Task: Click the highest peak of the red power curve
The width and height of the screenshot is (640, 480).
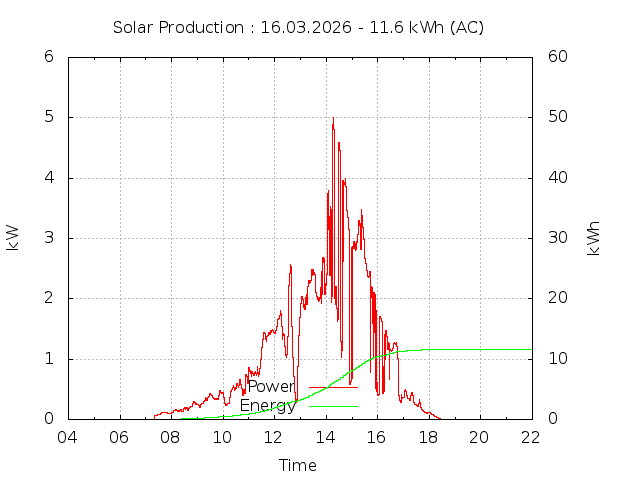Action: pyautogui.click(x=333, y=119)
